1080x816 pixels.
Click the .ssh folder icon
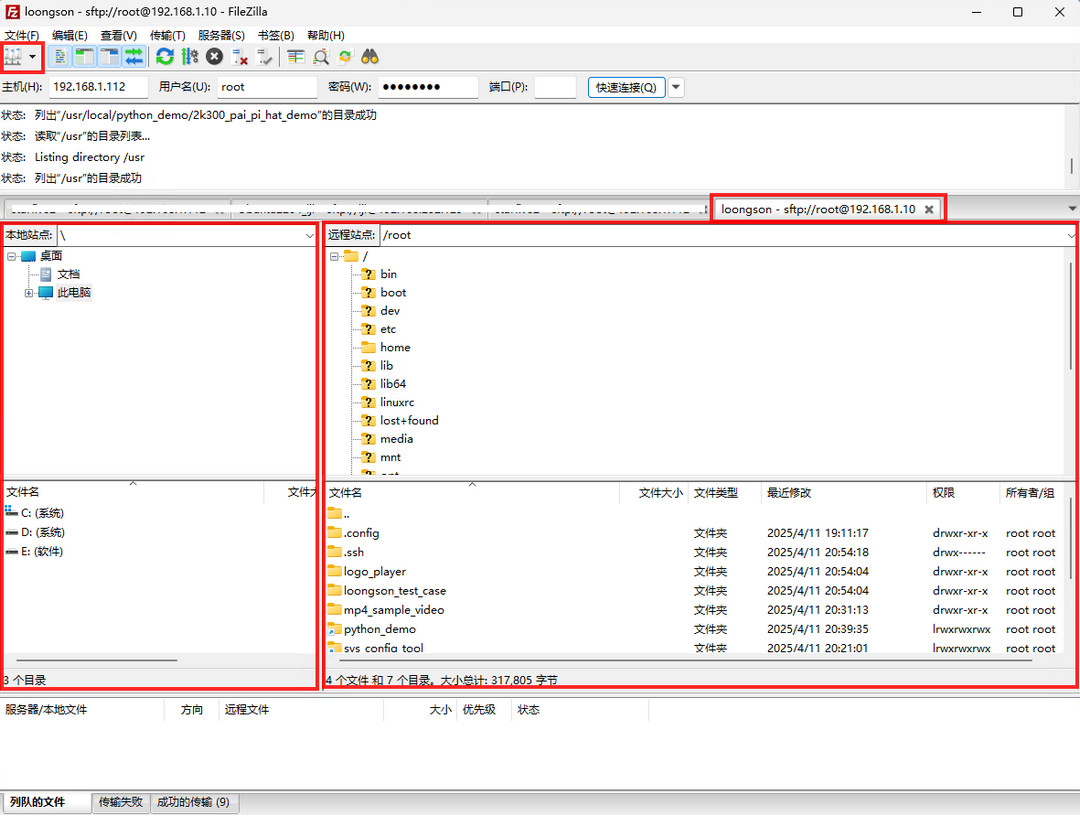(x=335, y=552)
